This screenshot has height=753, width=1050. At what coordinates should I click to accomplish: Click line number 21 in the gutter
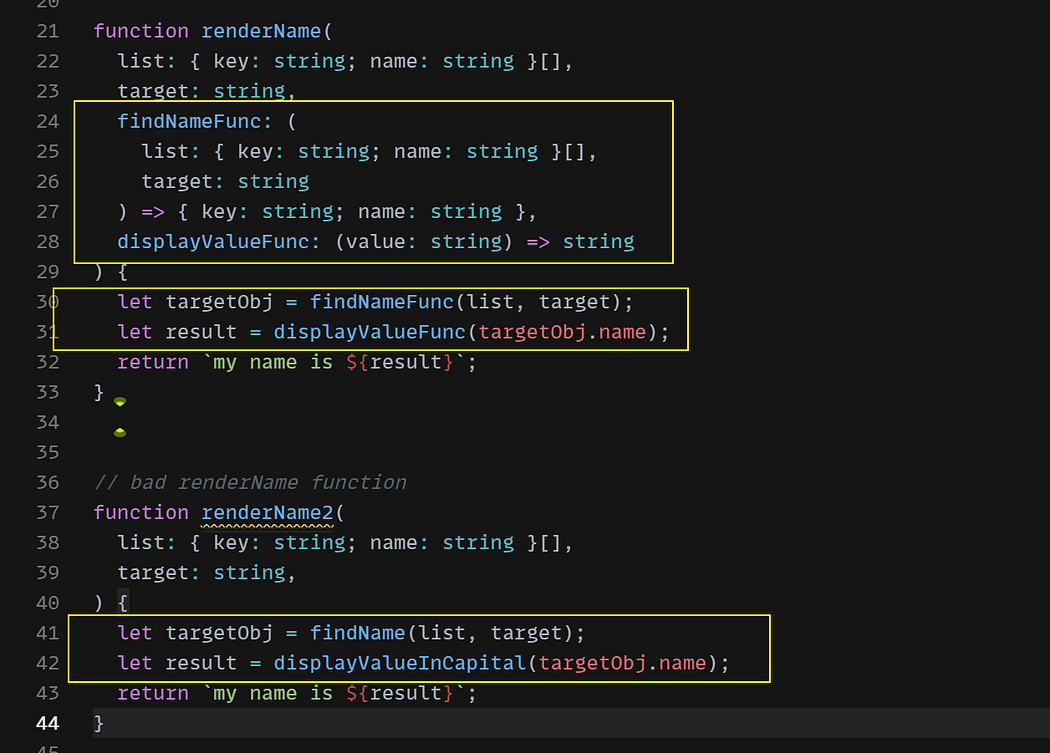click(x=48, y=31)
